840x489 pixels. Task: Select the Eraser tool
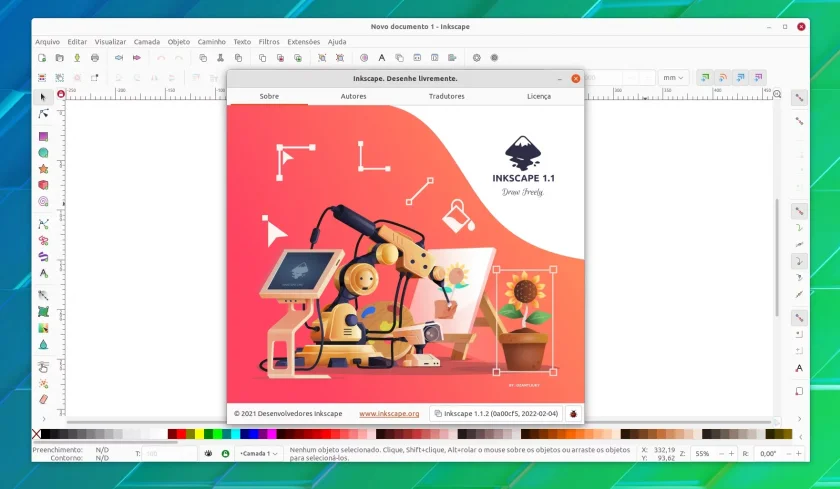click(43, 399)
